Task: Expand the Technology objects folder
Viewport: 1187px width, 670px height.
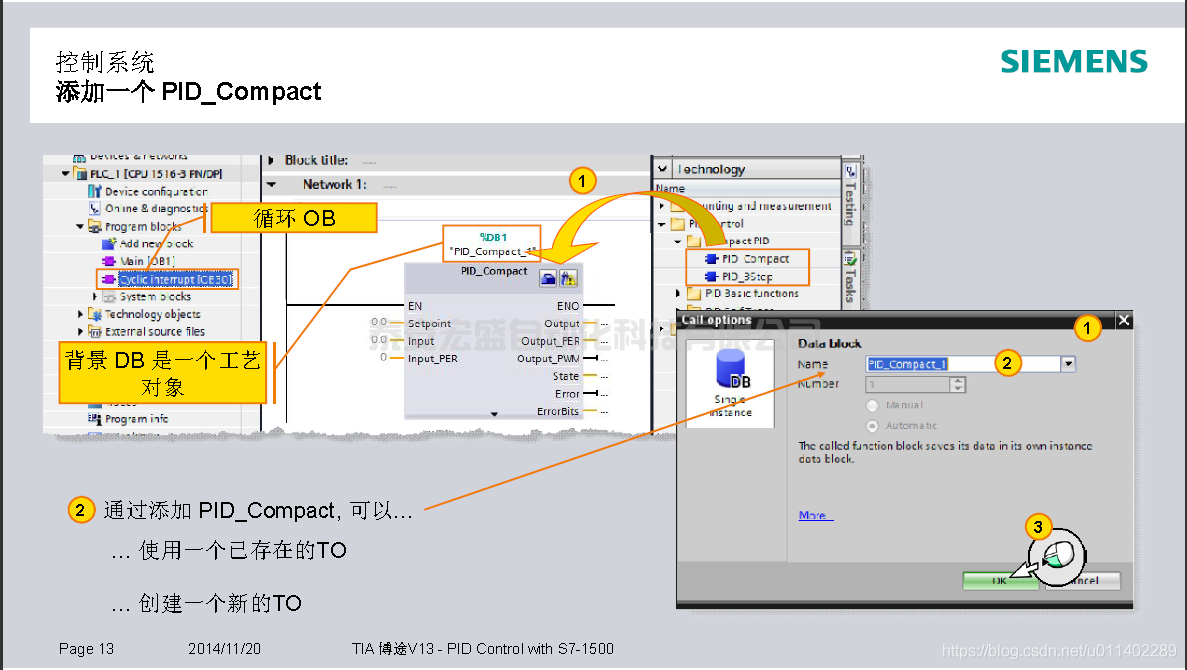Action: point(82,314)
